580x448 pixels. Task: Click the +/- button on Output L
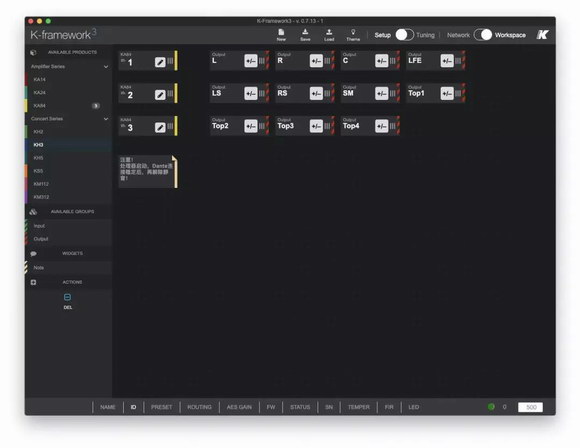click(251, 61)
